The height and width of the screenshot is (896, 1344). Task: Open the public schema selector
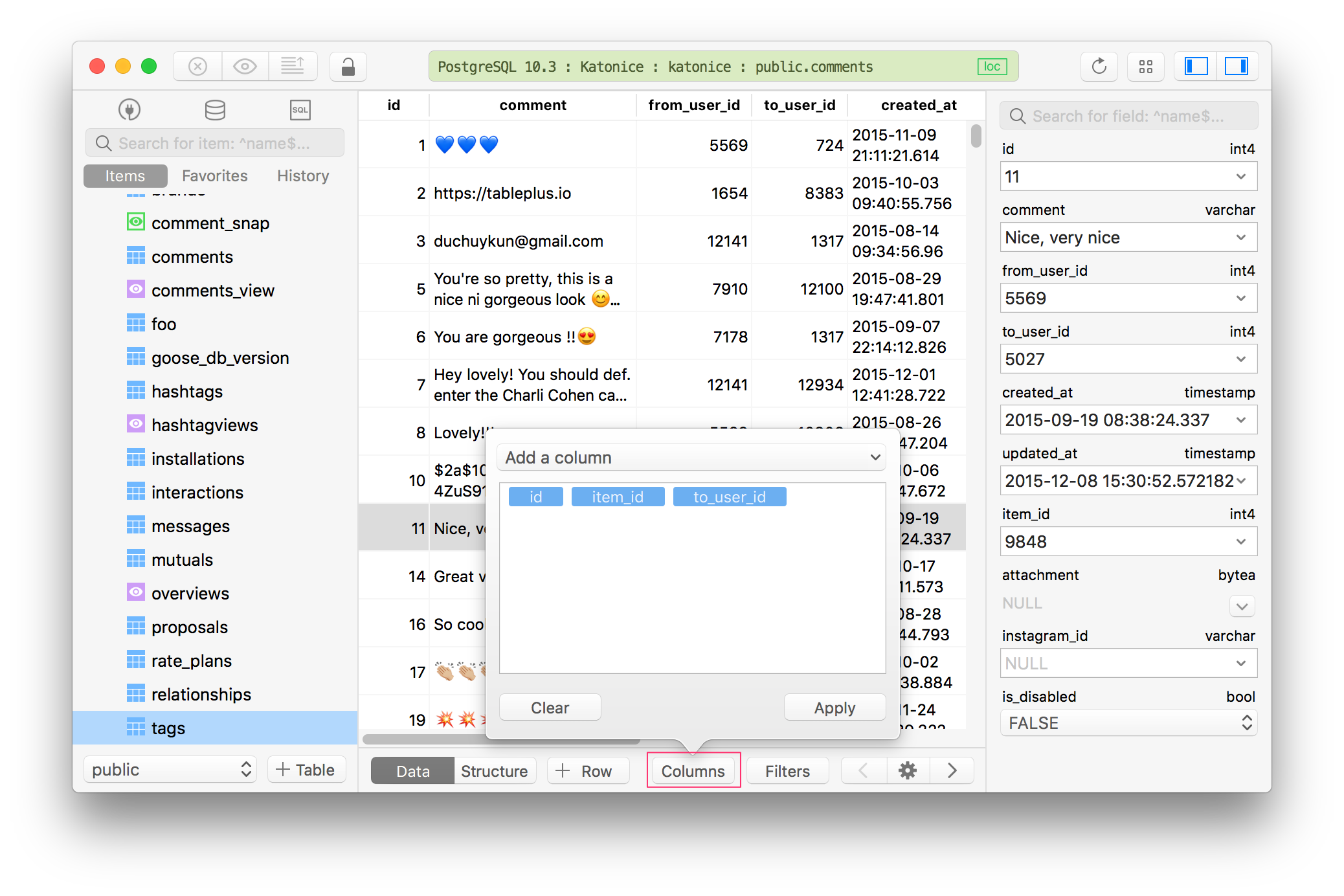pyautogui.click(x=170, y=770)
